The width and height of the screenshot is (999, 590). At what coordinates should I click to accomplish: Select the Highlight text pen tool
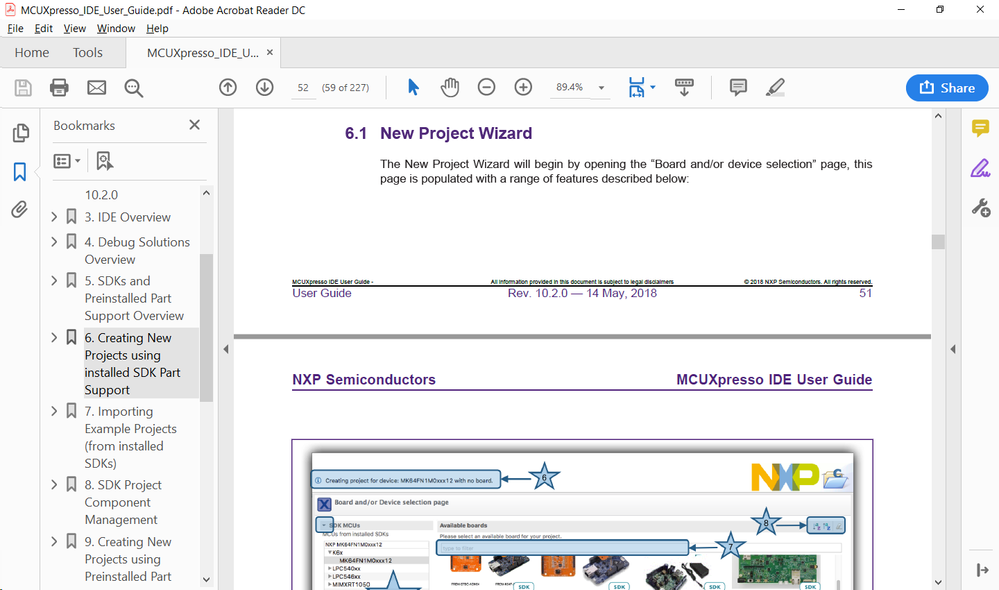775,87
